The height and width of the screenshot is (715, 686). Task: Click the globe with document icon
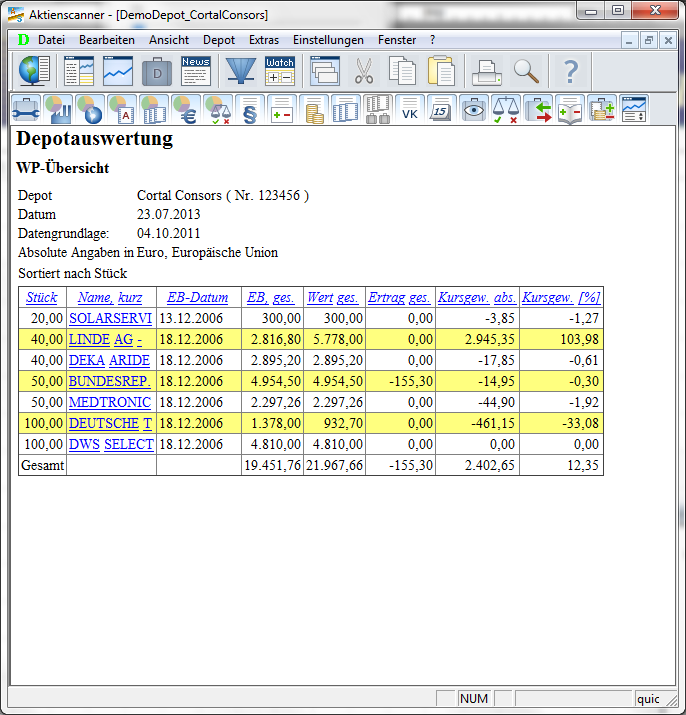click(35, 71)
